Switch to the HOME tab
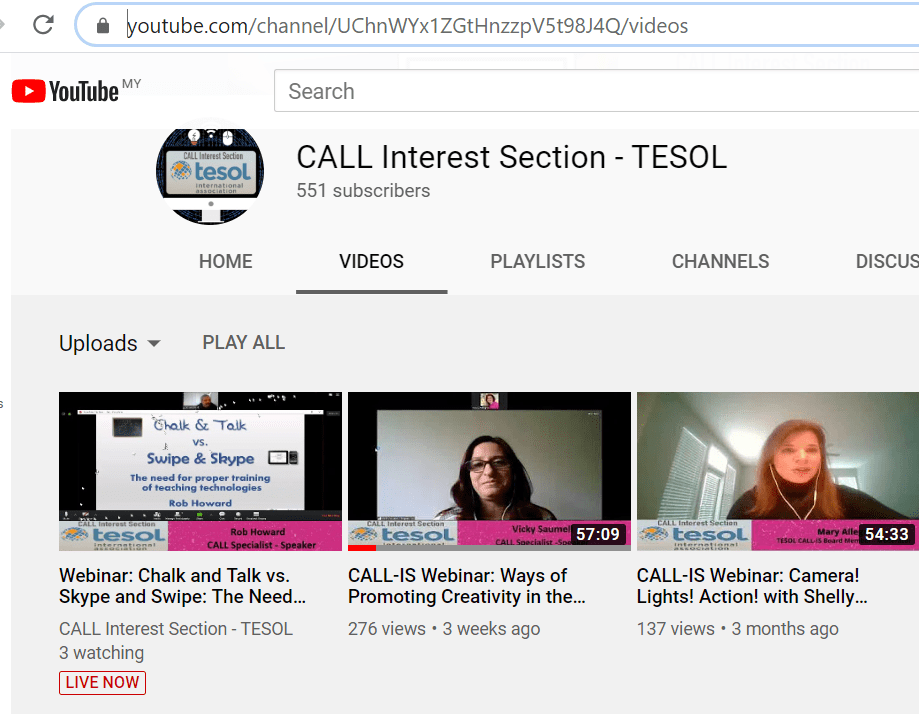919x714 pixels. (226, 261)
